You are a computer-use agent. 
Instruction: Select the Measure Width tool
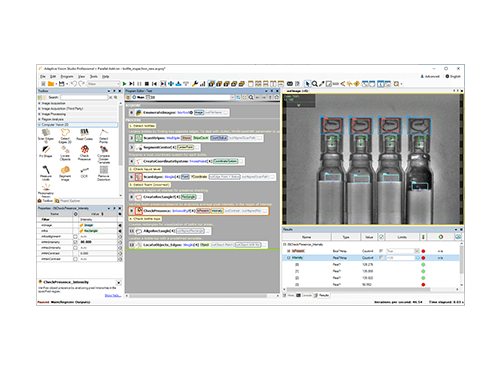pyautogui.click(x=46, y=173)
